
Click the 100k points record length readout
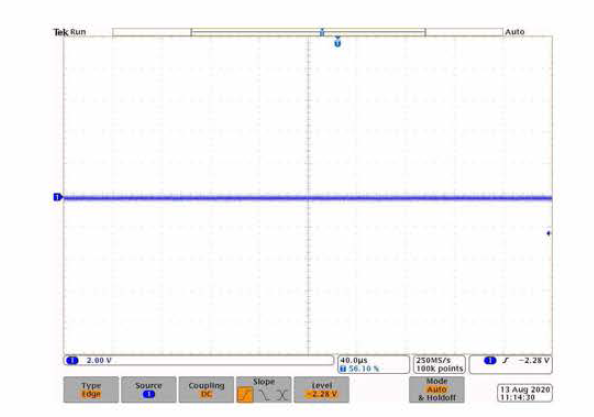[439, 369]
